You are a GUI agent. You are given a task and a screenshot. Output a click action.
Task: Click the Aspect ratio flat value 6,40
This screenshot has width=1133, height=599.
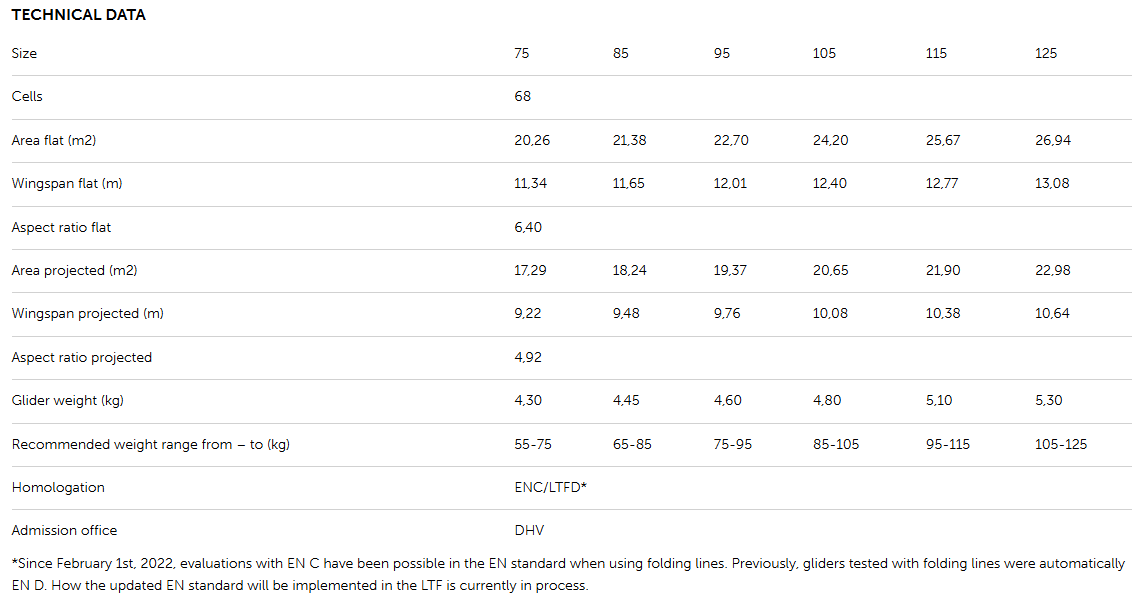(x=528, y=227)
